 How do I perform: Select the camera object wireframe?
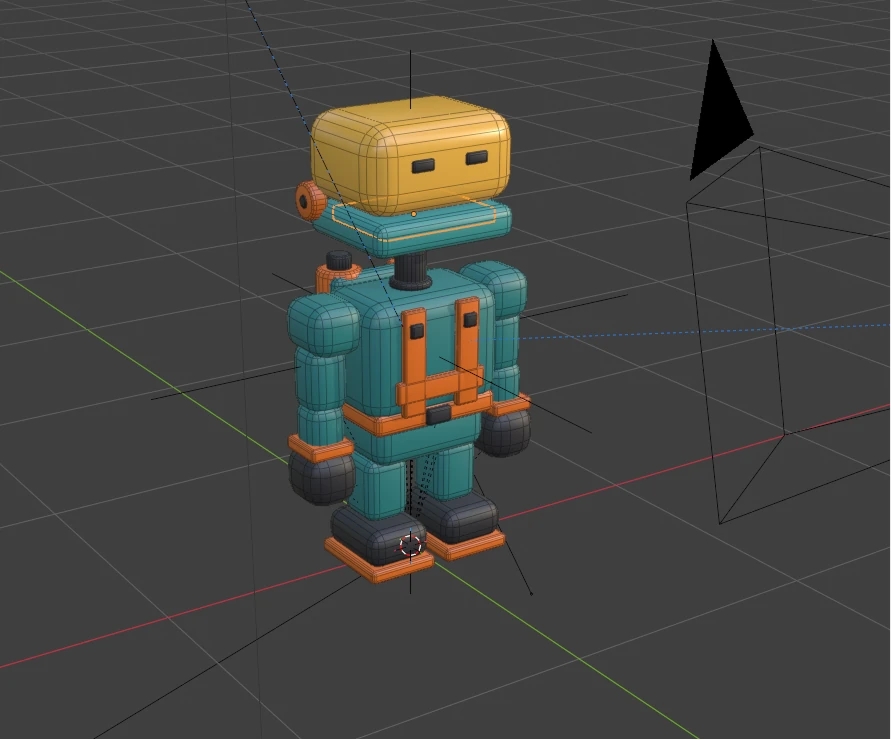coord(790,335)
